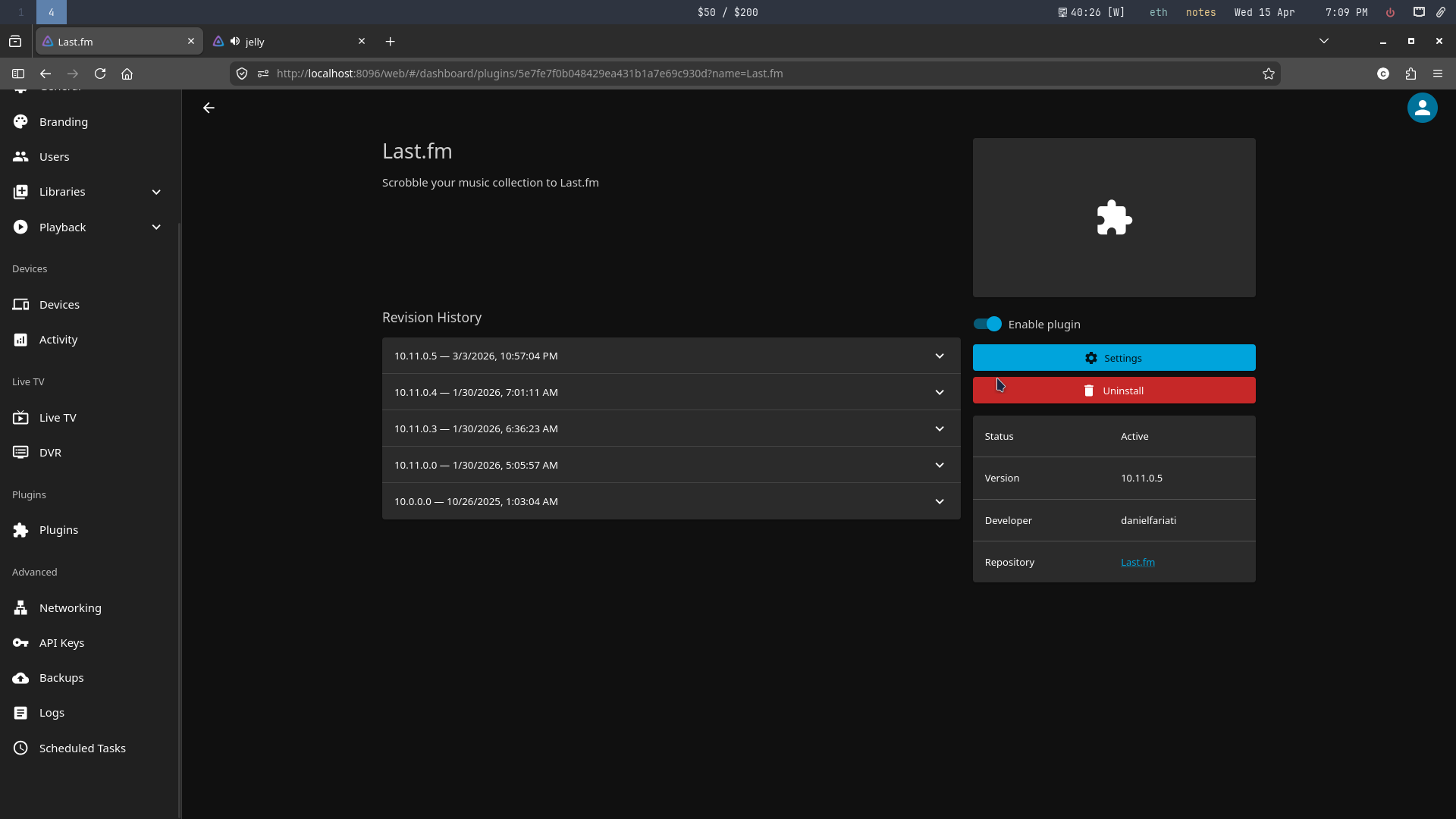Switch to workspace 4 in top bar

point(52,12)
